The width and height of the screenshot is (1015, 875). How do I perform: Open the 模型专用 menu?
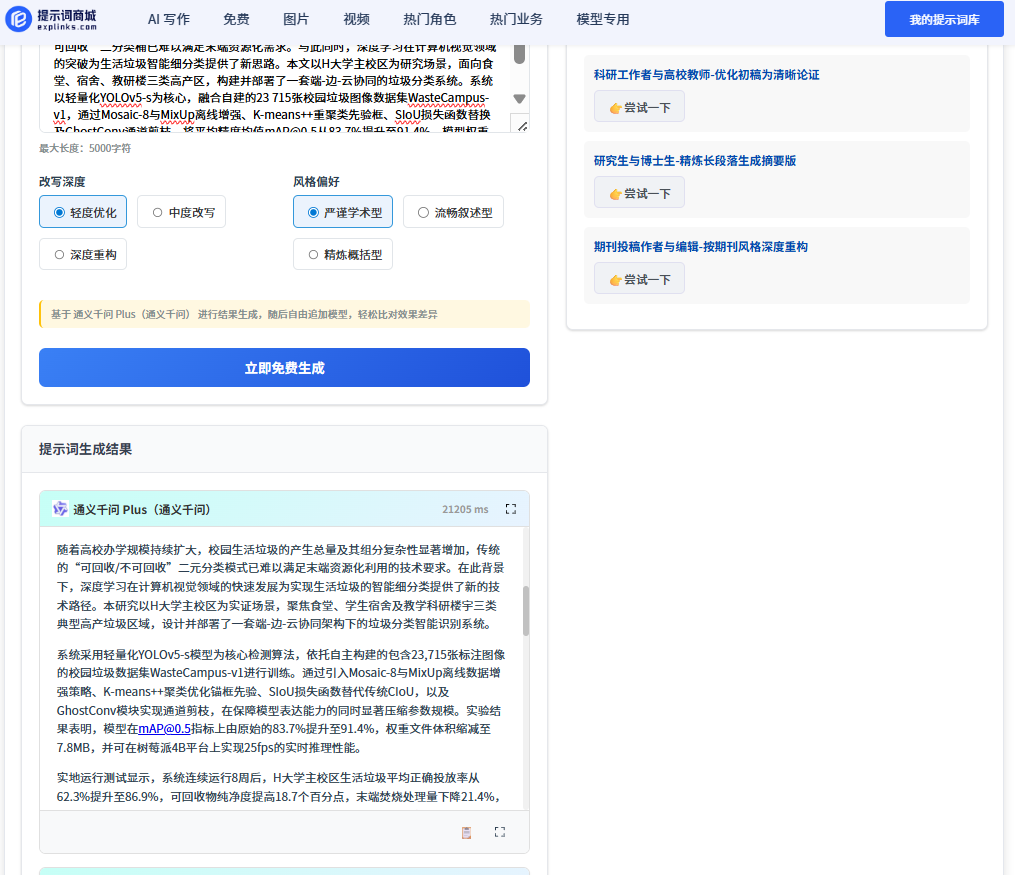(x=603, y=19)
